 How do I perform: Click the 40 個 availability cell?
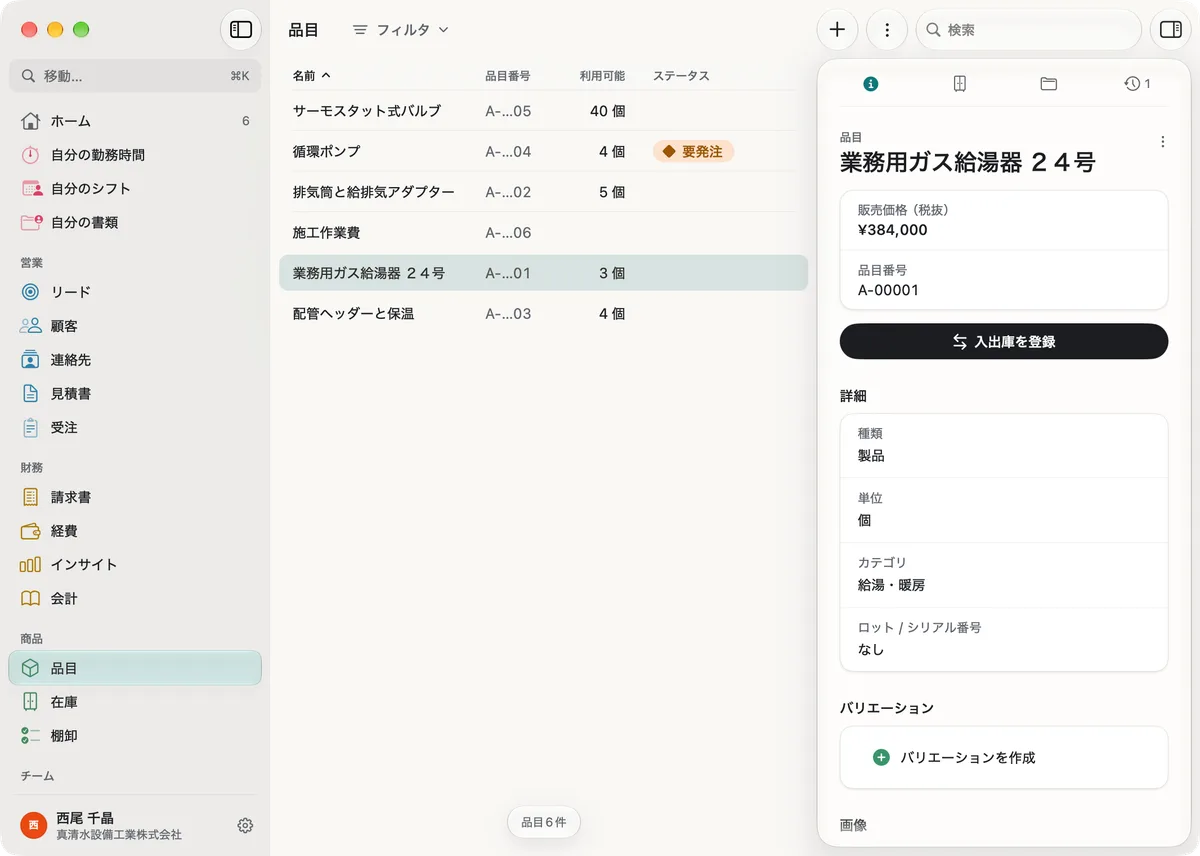click(607, 111)
